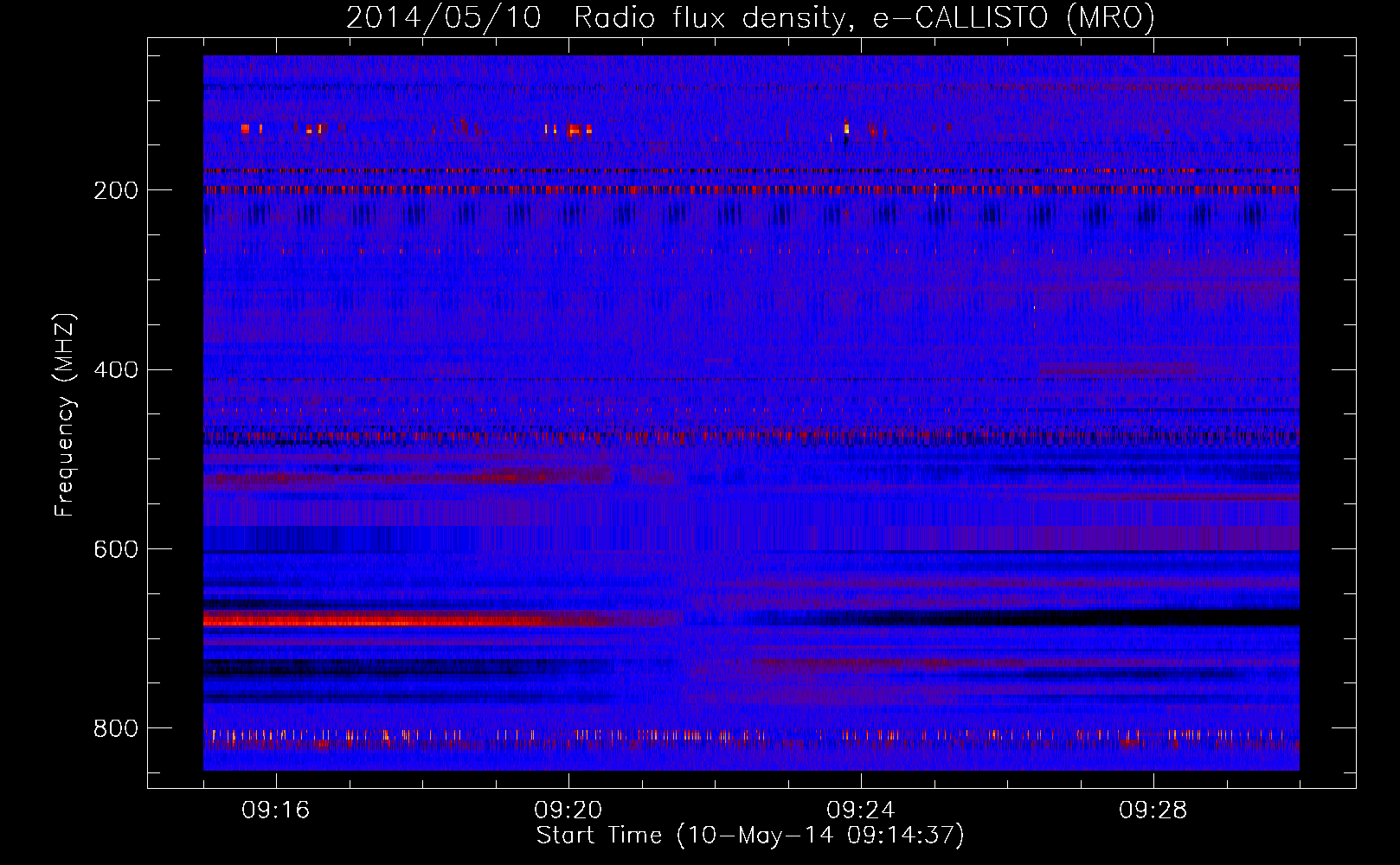The width and height of the screenshot is (1400, 865).
Task: Click the 200 frequency tick label
Action: coord(115,190)
